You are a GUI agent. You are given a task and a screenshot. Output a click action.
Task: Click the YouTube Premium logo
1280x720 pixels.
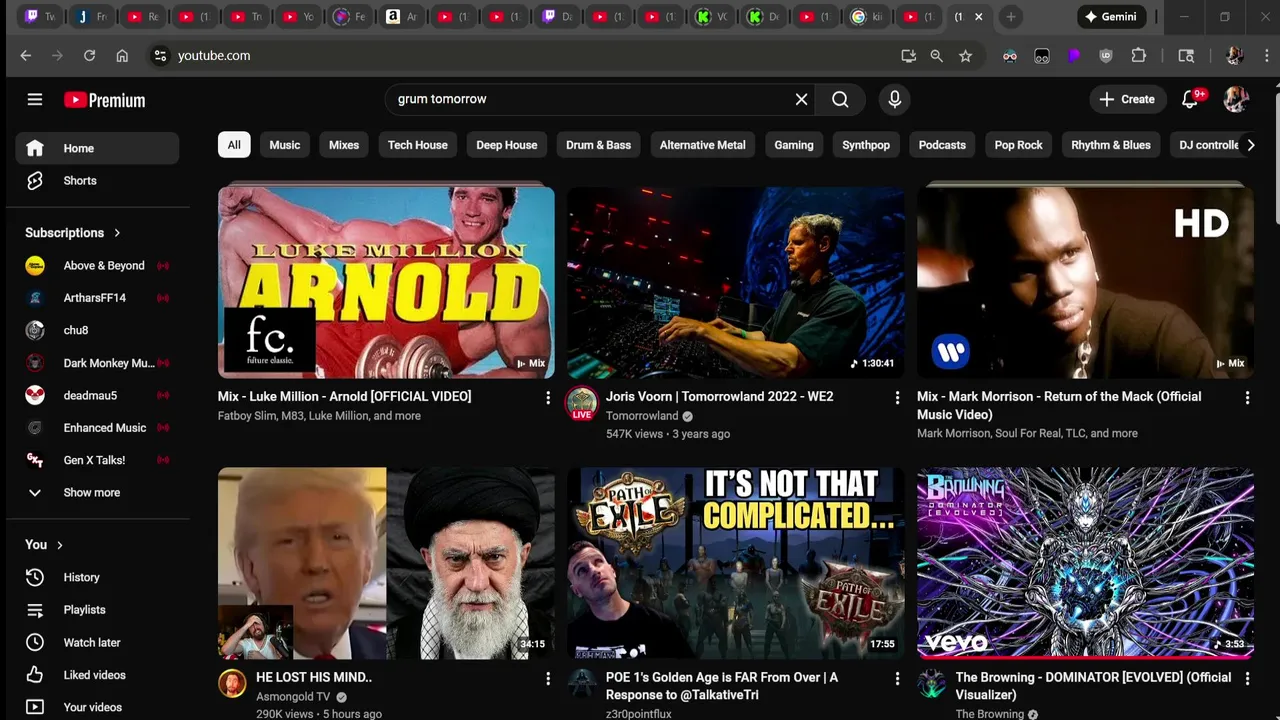tap(104, 100)
